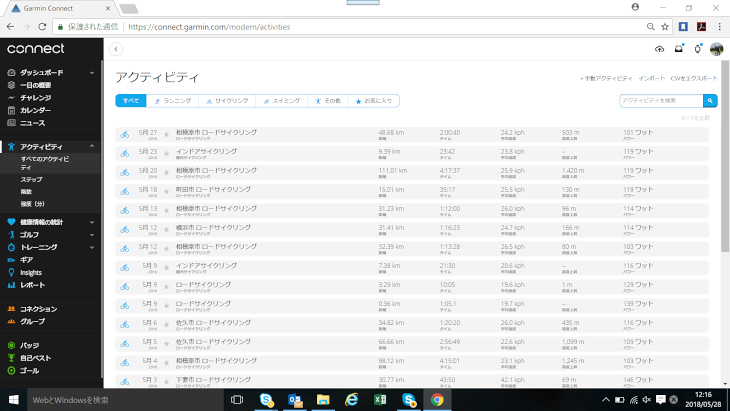Click the インポート link
The width and height of the screenshot is (730, 411).
pyautogui.click(x=651, y=78)
